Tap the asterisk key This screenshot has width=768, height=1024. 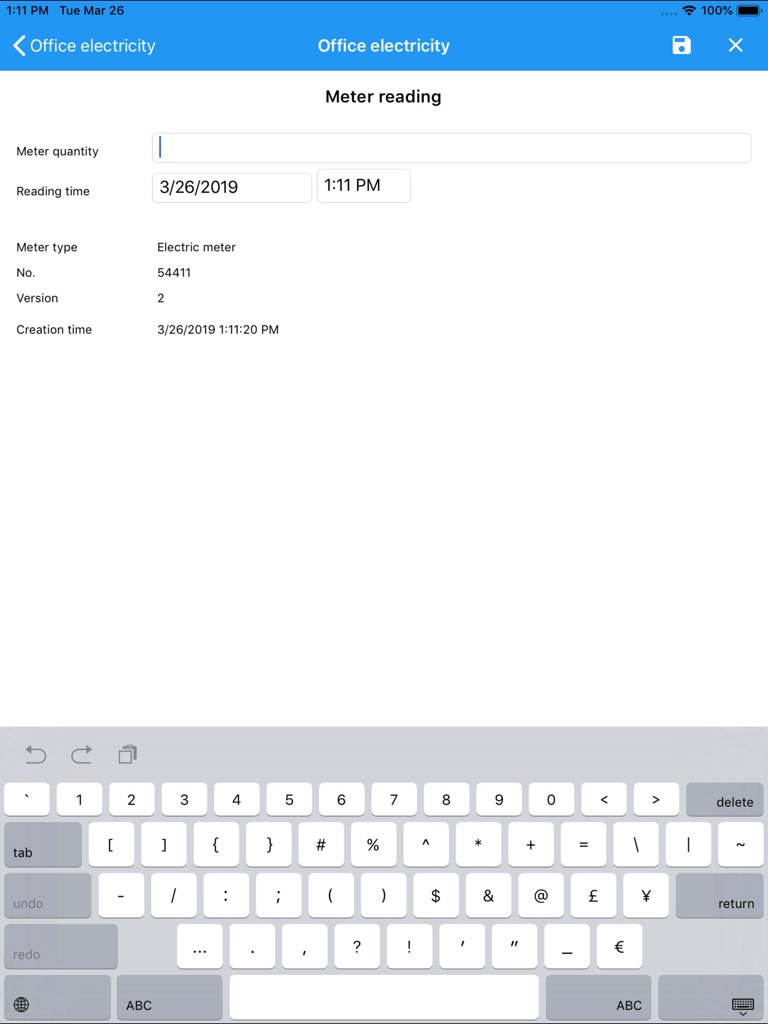478,844
